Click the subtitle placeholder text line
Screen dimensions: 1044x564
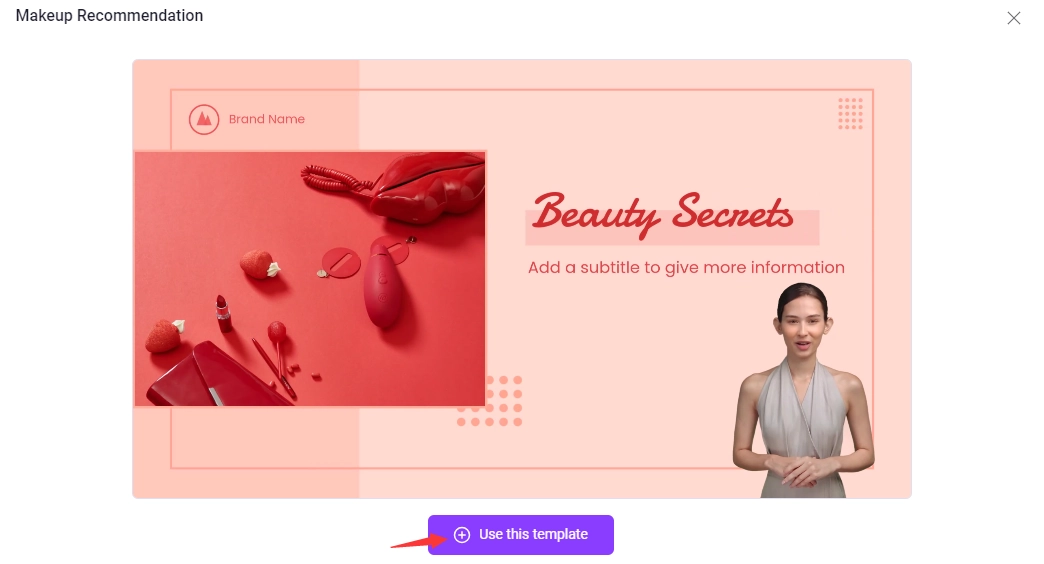(686, 268)
